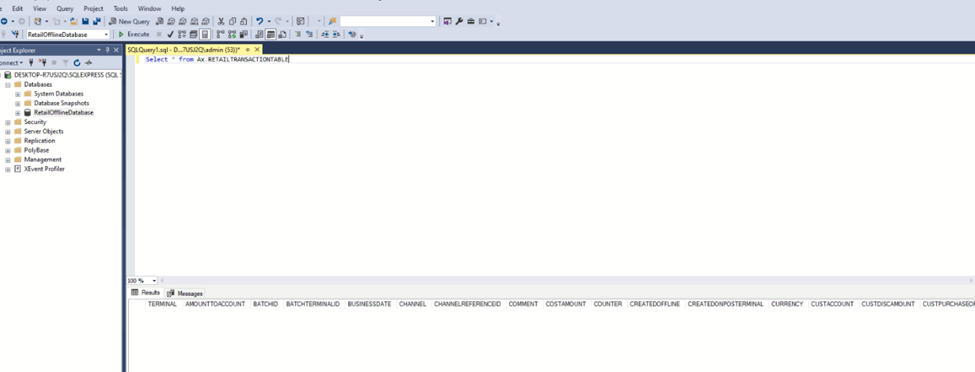
Task: Click the Parse checkmark icon next to Execute
Action: pos(170,34)
